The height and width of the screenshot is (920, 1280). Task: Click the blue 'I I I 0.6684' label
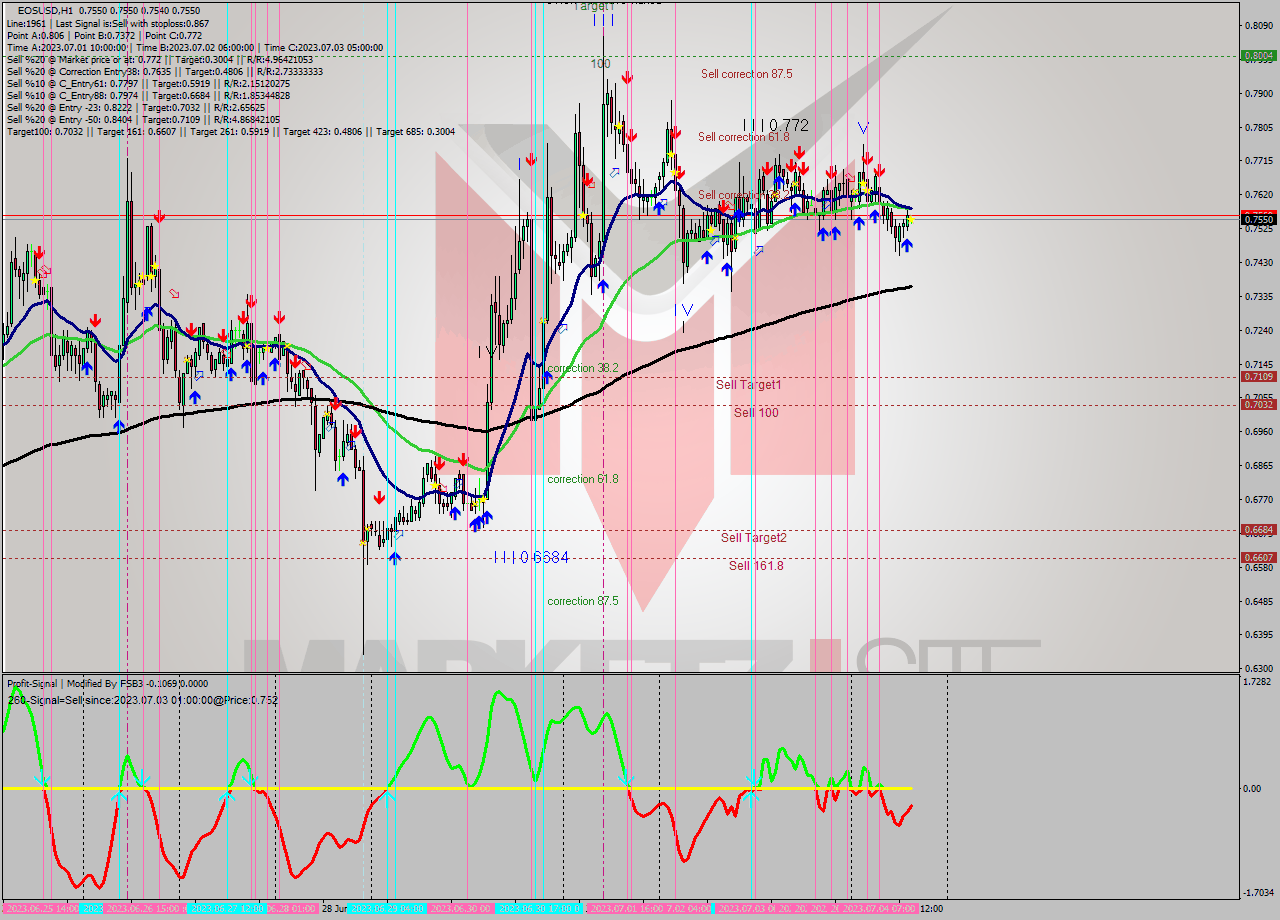531,557
